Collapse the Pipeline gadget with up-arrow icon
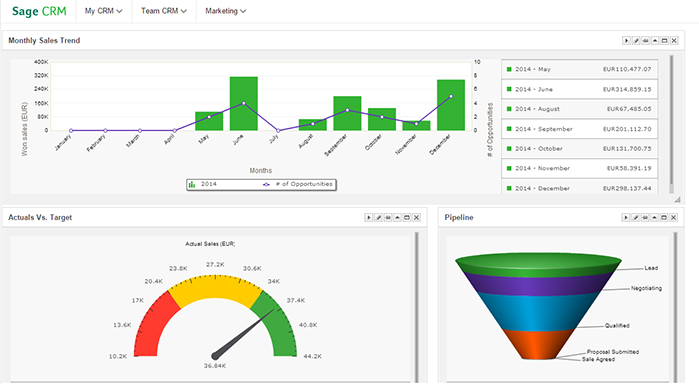699x384 pixels. 654,218
